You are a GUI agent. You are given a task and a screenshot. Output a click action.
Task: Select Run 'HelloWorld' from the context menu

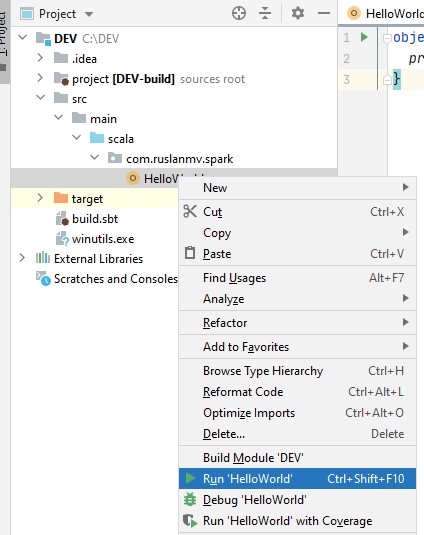click(297, 478)
